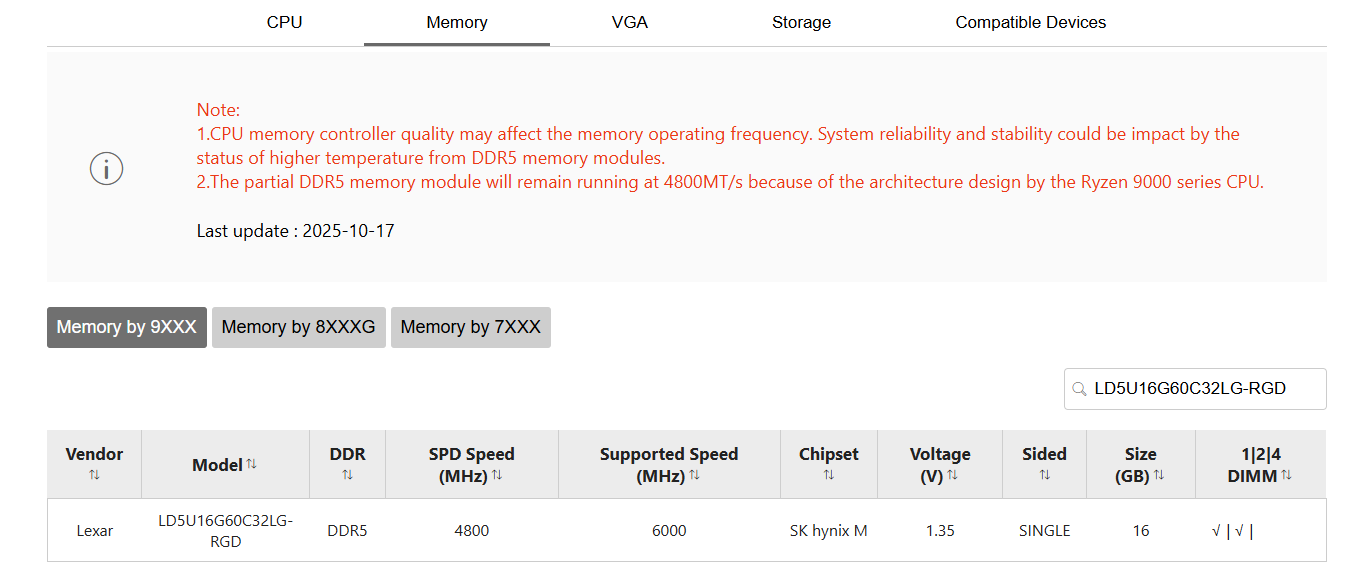Sort table by Sided column arrows
The height and width of the screenshot is (581, 1355).
point(1044,475)
